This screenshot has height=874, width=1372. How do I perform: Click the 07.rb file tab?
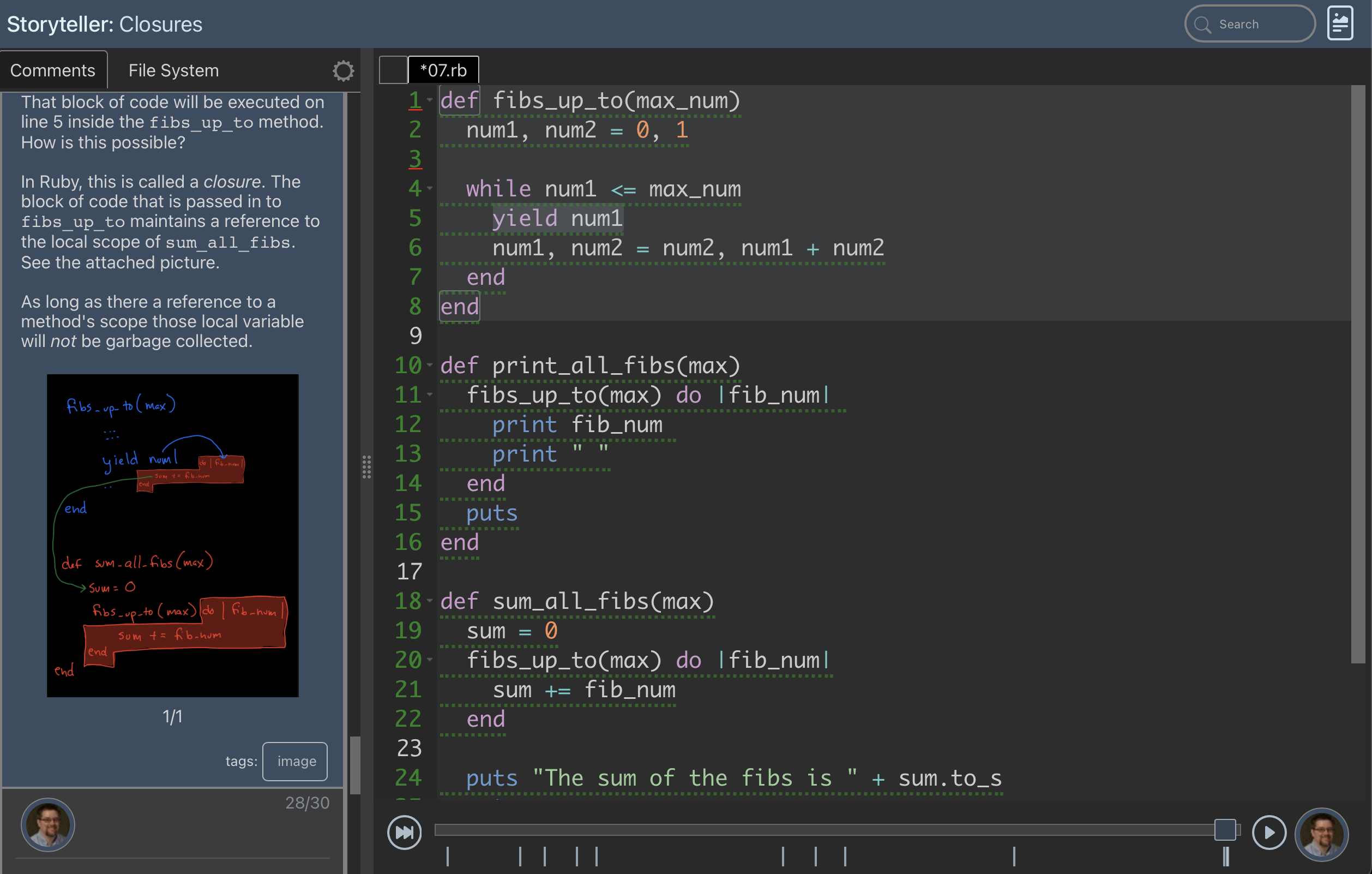pos(444,70)
